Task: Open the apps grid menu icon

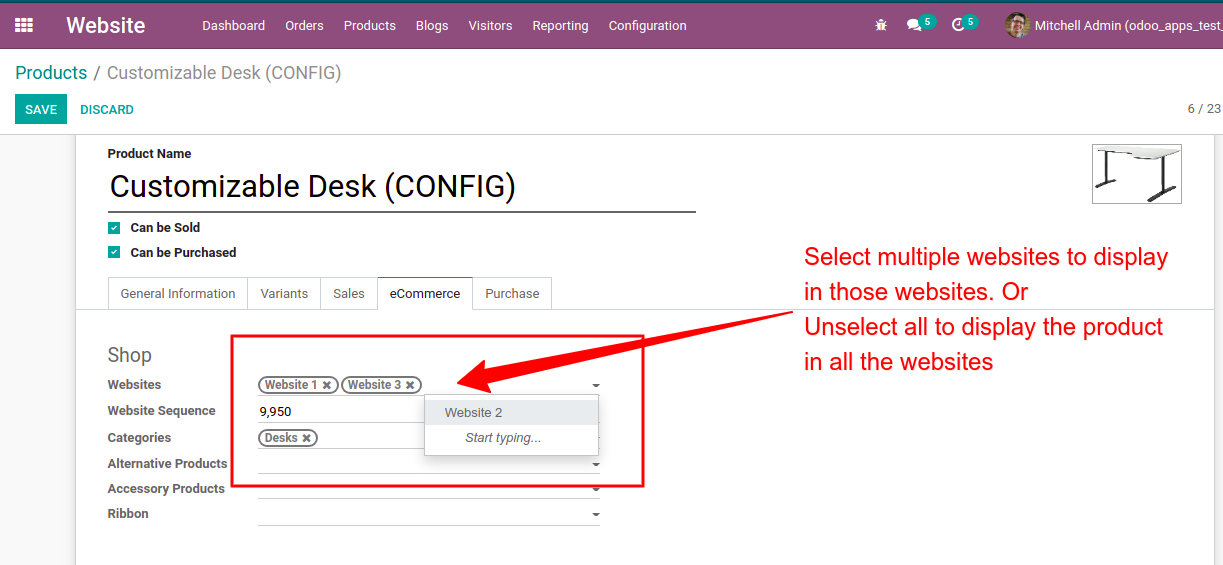Action: [24, 25]
